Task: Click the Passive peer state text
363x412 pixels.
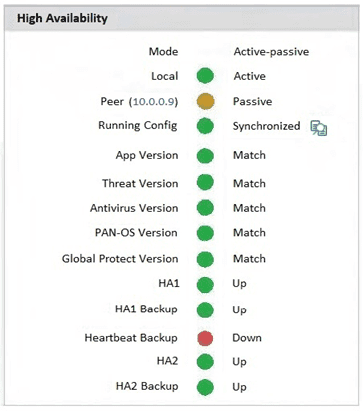Action: (252, 101)
